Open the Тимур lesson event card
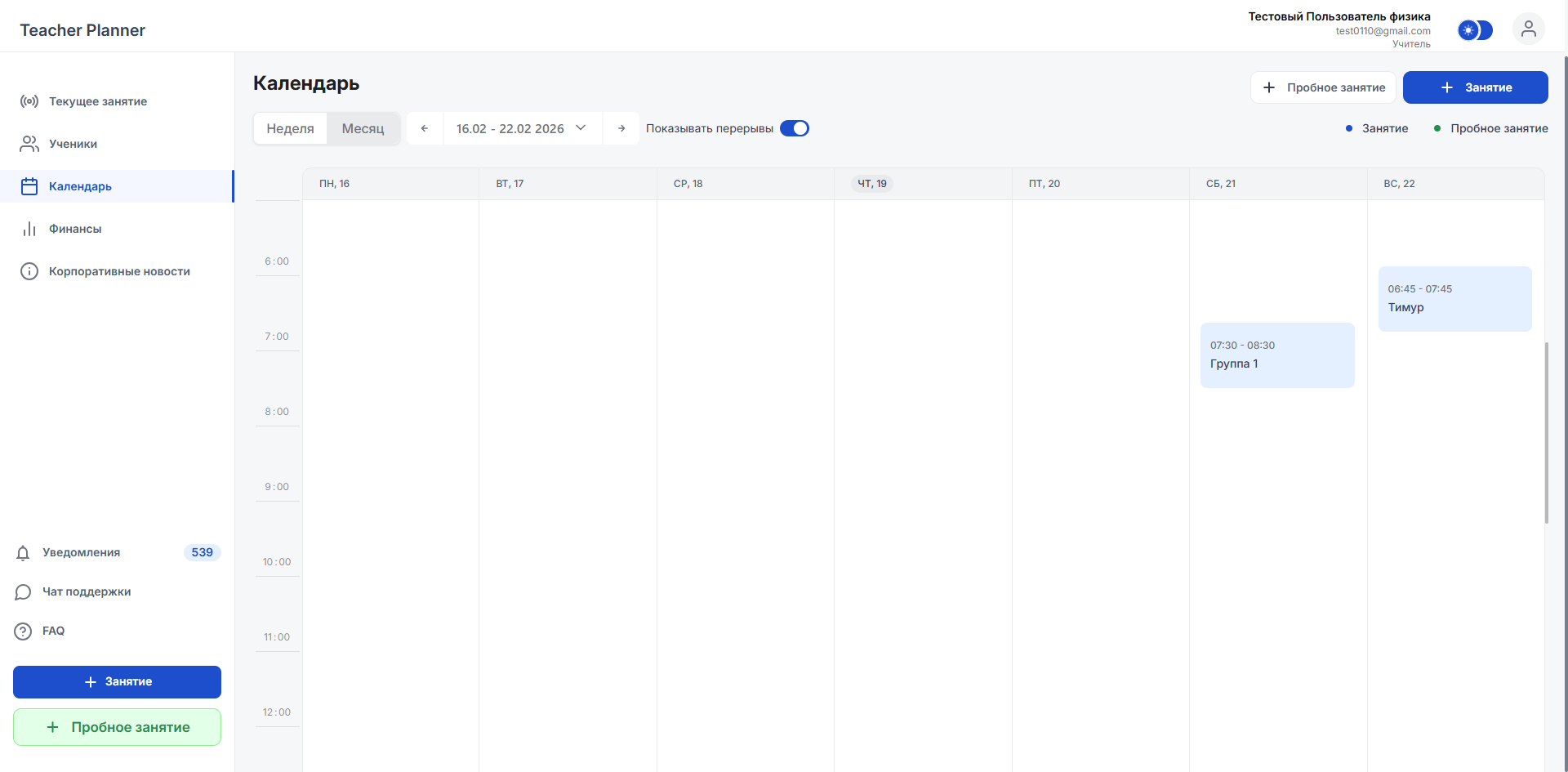 pyautogui.click(x=1454, y=299)
